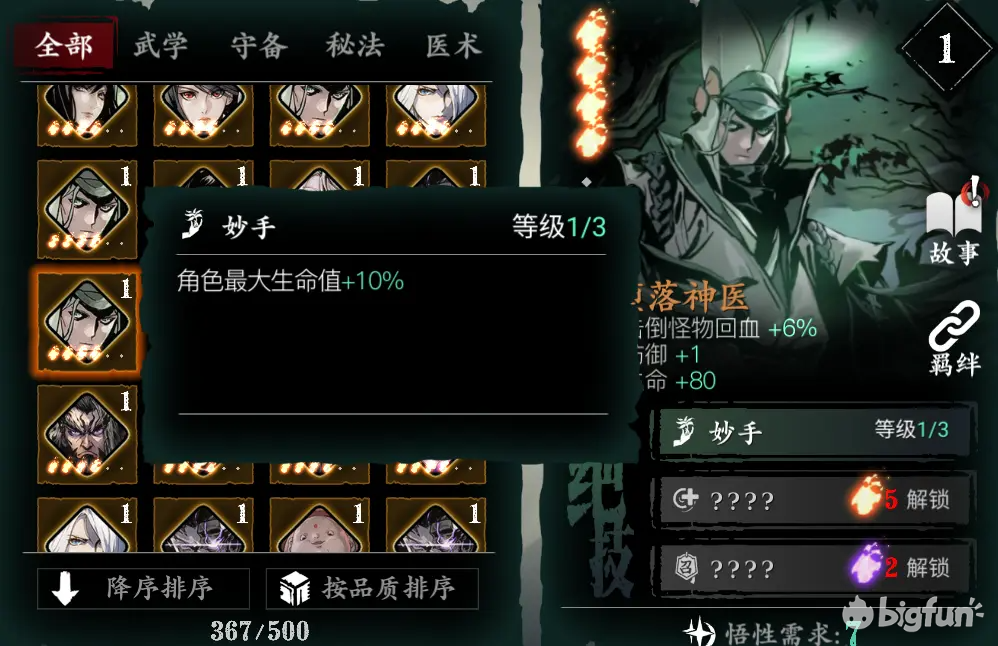Click the 悟性需求 sparkle icon

(x=699, y=632)
